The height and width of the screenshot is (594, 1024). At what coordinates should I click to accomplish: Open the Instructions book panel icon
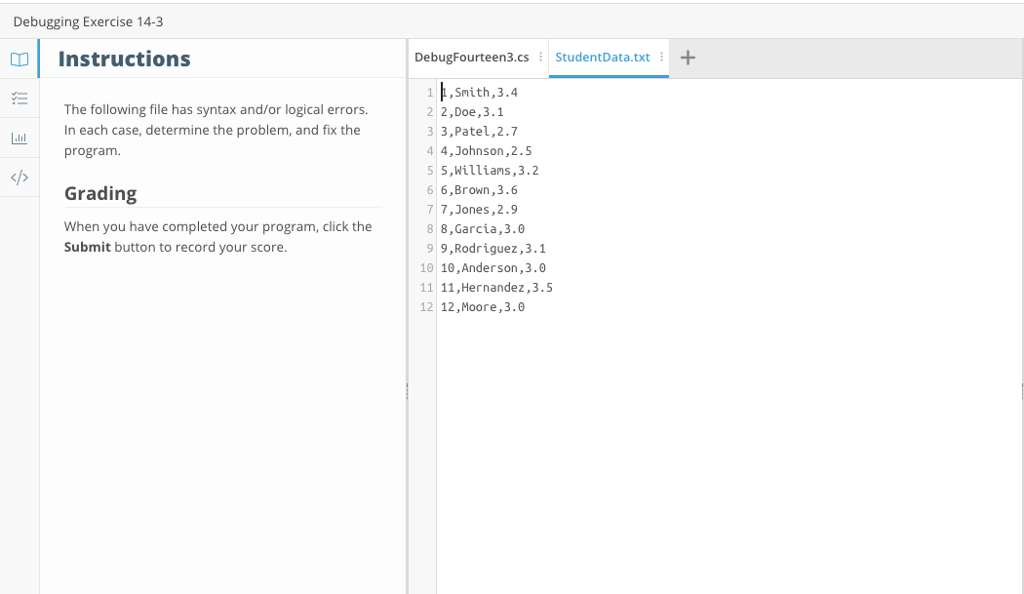point(19,59)
